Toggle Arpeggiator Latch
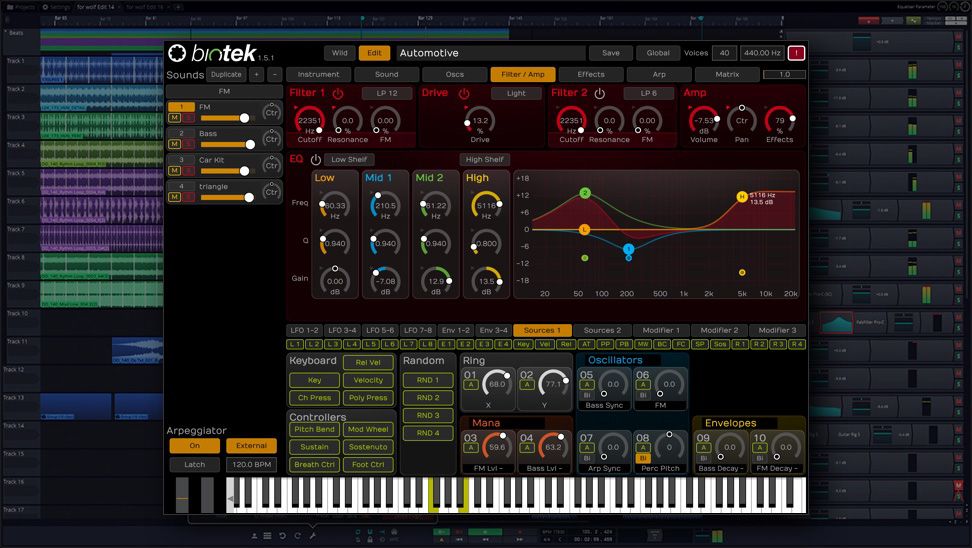 194,464
